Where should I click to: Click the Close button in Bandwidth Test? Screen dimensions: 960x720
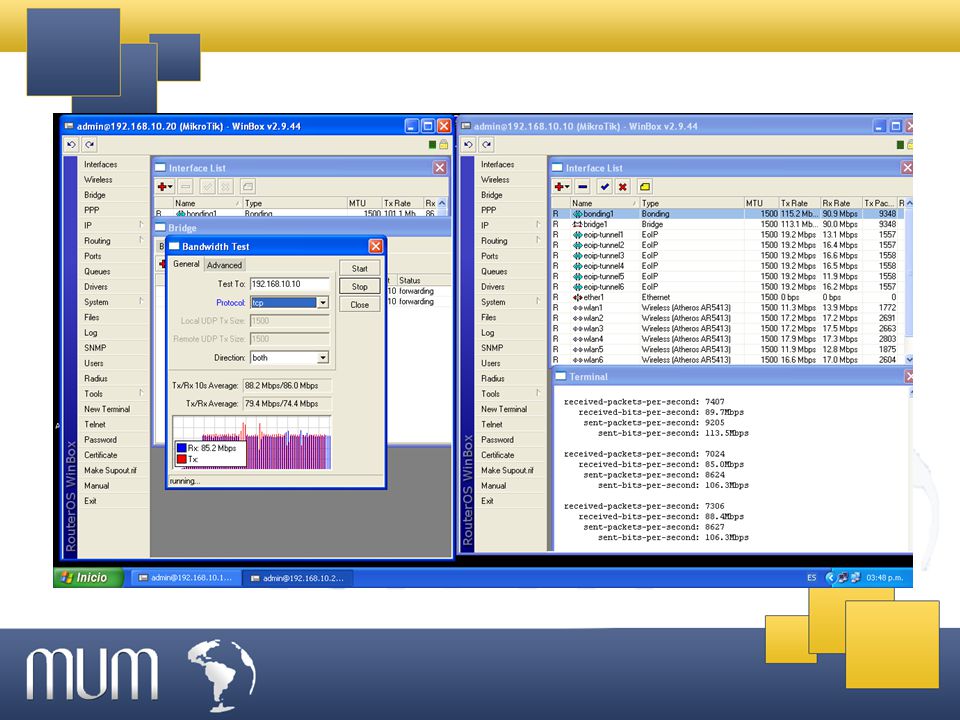359,305
